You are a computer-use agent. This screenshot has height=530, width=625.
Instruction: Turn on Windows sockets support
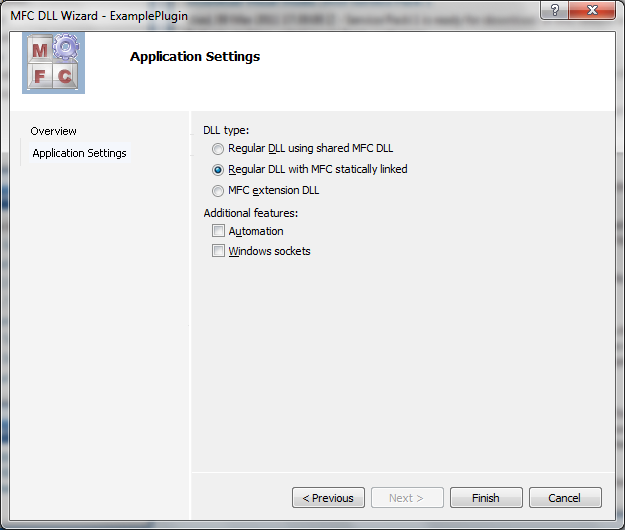(218, 252)
